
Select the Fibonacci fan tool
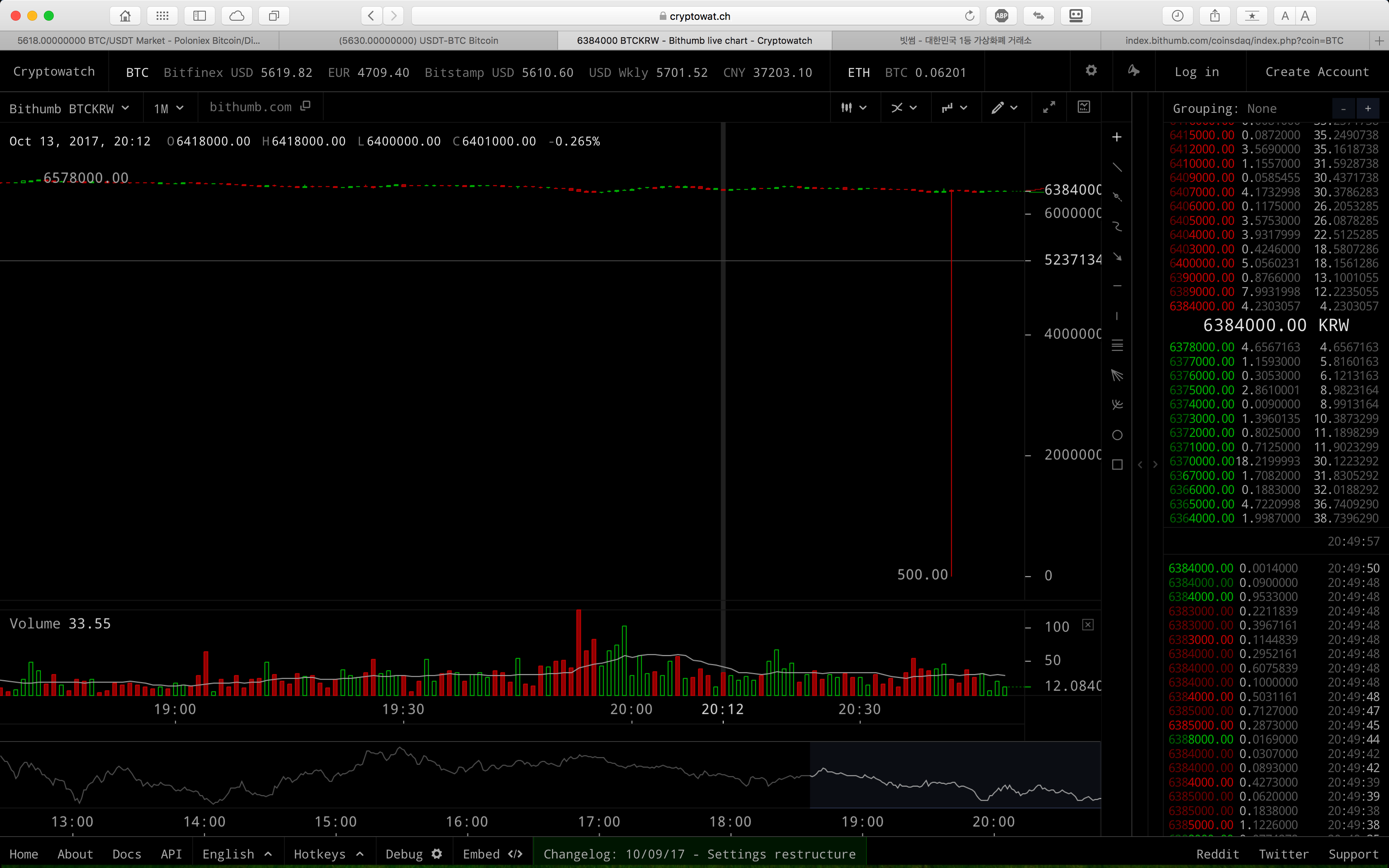point(1117,375)
